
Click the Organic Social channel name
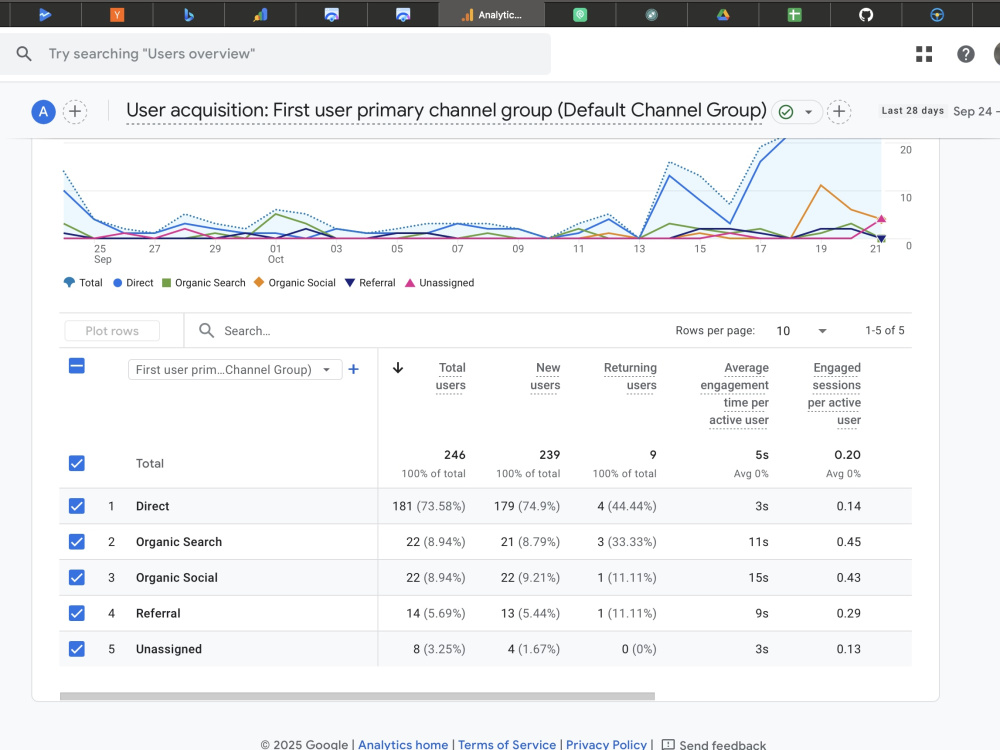[177, 577]
